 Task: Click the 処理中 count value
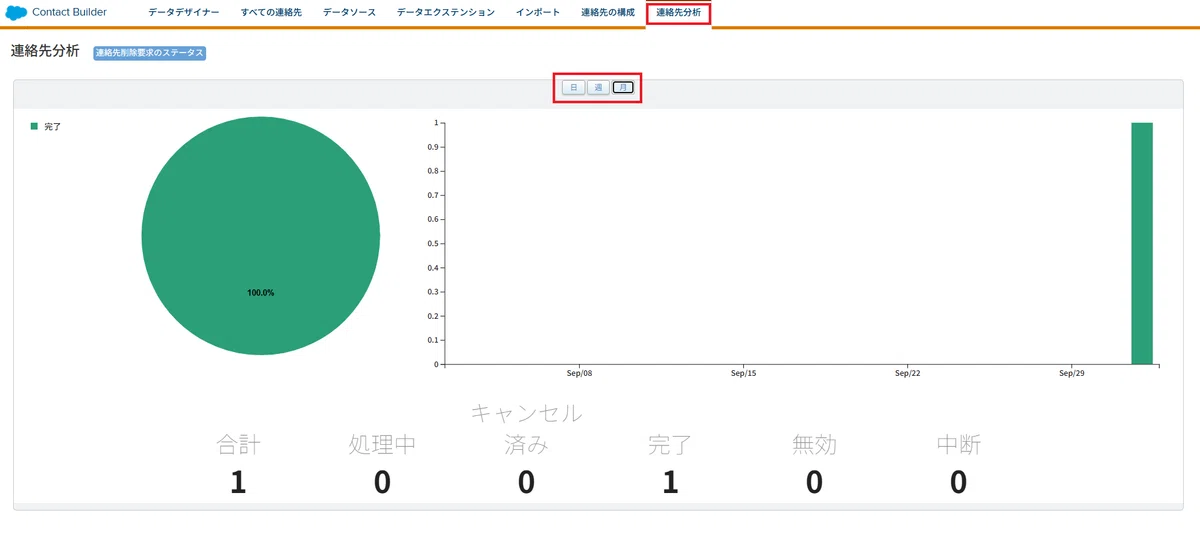click(x=382, y=482)
